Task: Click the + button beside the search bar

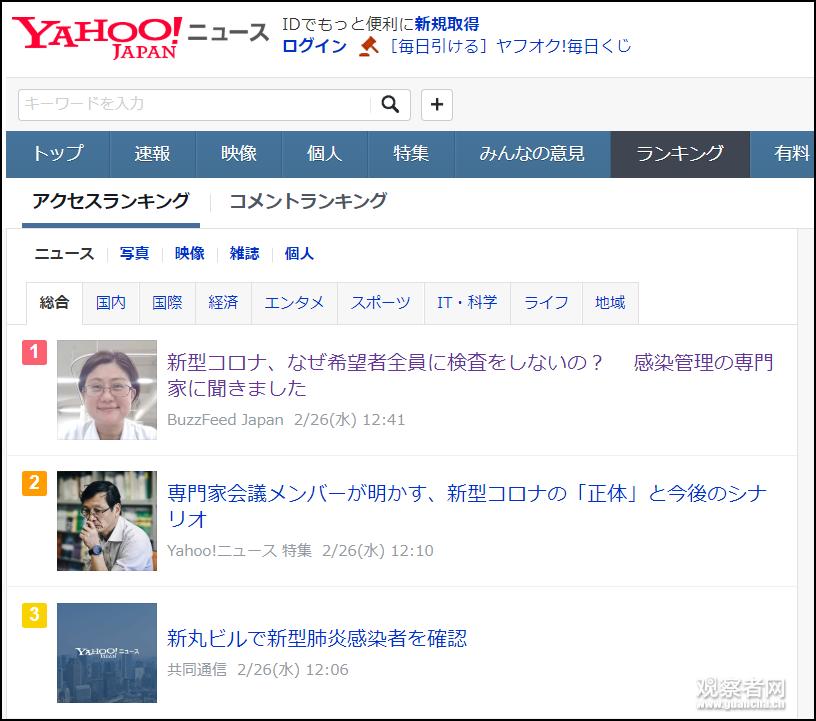Action: (x=436, y=104)
